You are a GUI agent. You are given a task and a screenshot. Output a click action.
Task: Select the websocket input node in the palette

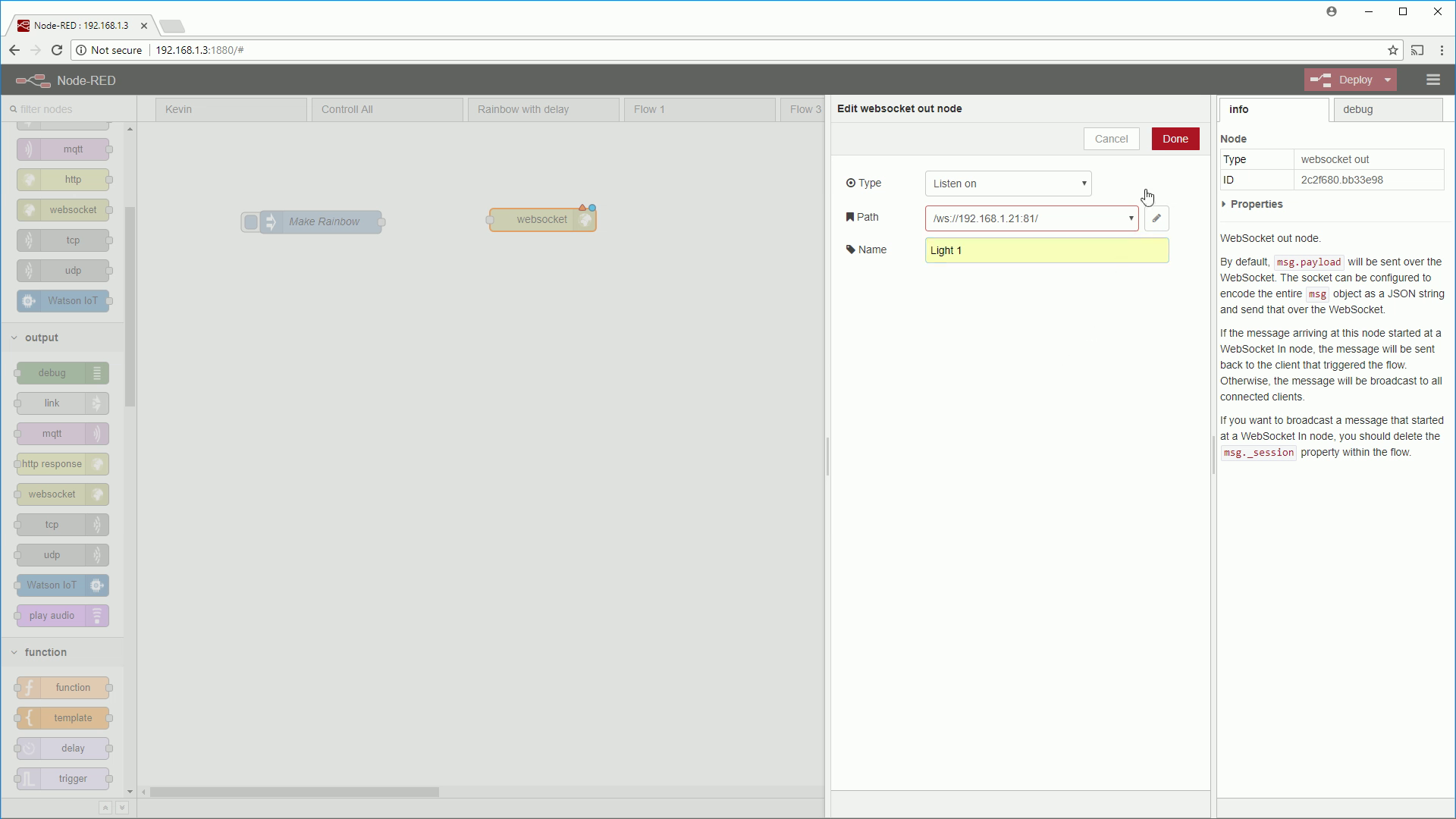coord(64,210)
